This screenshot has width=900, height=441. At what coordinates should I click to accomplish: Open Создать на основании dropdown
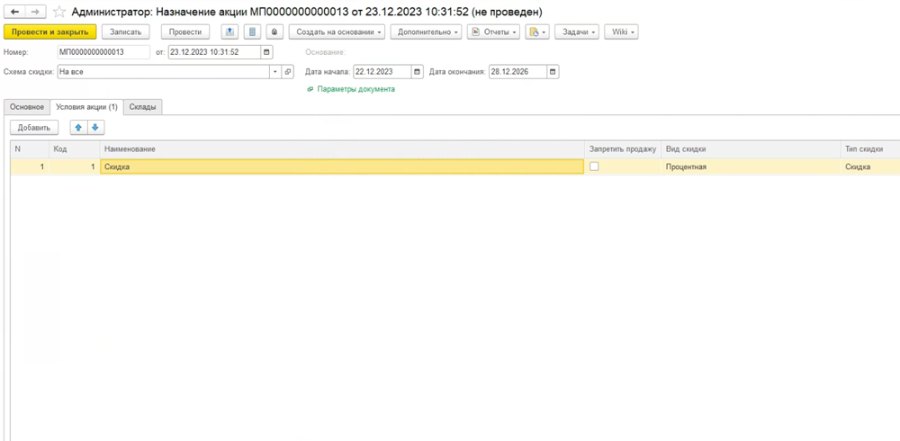tap(337, 32)
